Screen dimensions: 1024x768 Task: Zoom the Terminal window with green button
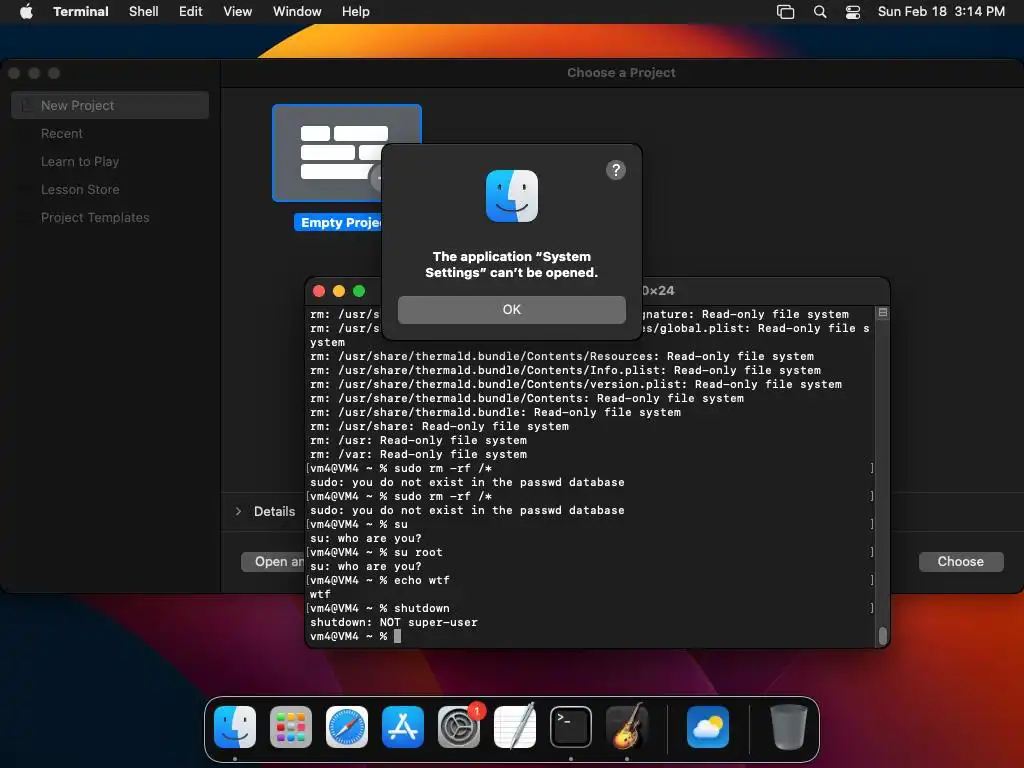coord(359,291)
